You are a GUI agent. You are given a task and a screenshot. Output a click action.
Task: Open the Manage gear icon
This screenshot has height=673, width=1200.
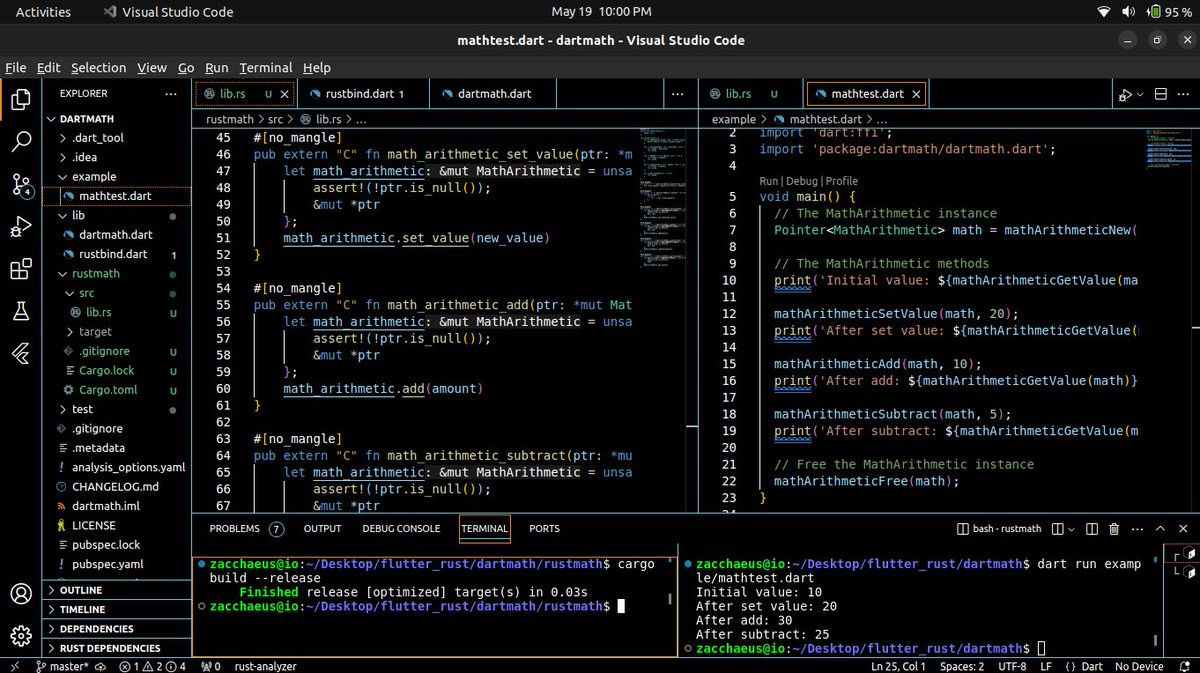(x=20, y=636)
